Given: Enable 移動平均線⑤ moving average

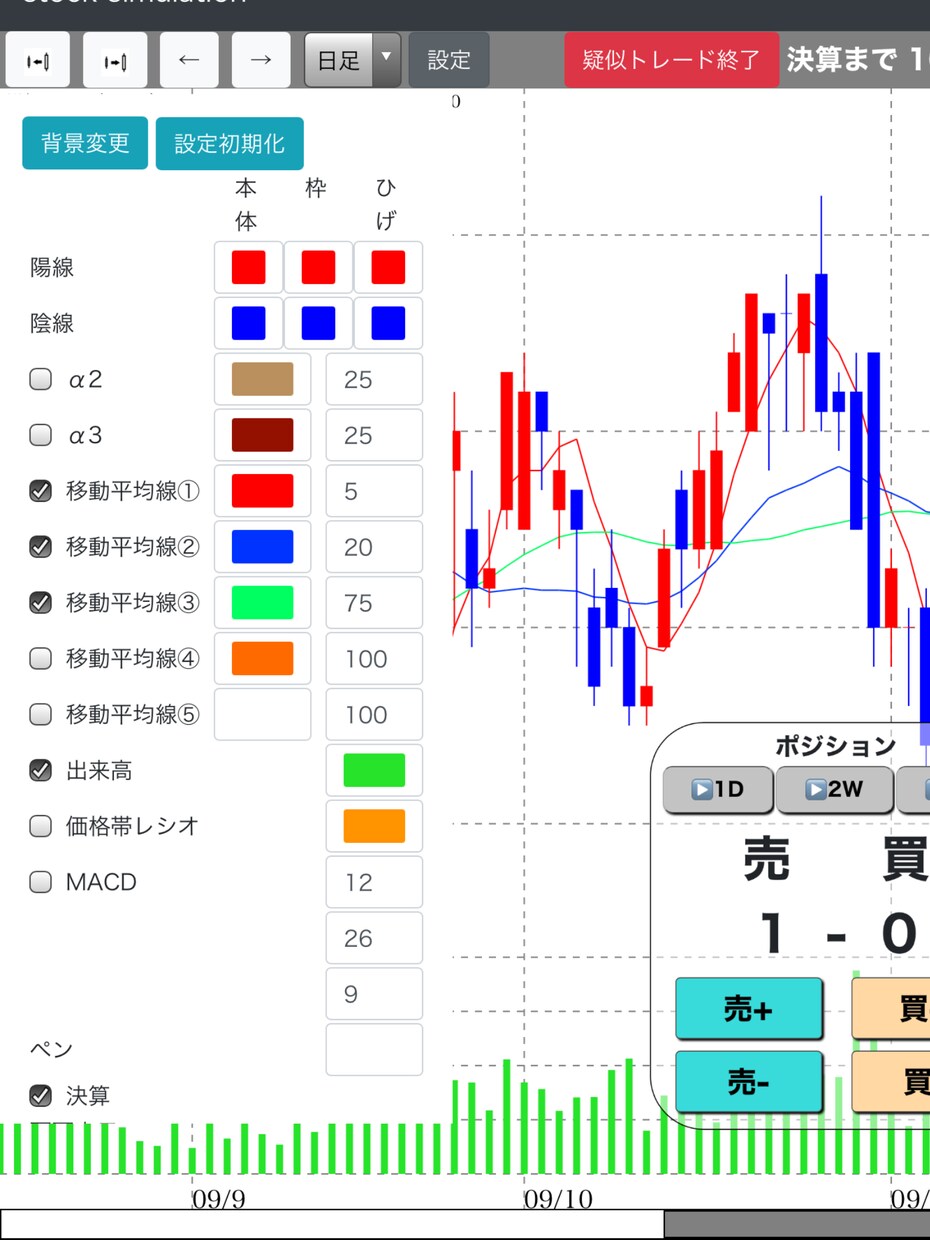Looking at the screenshot, I should (x=40, y=714).
